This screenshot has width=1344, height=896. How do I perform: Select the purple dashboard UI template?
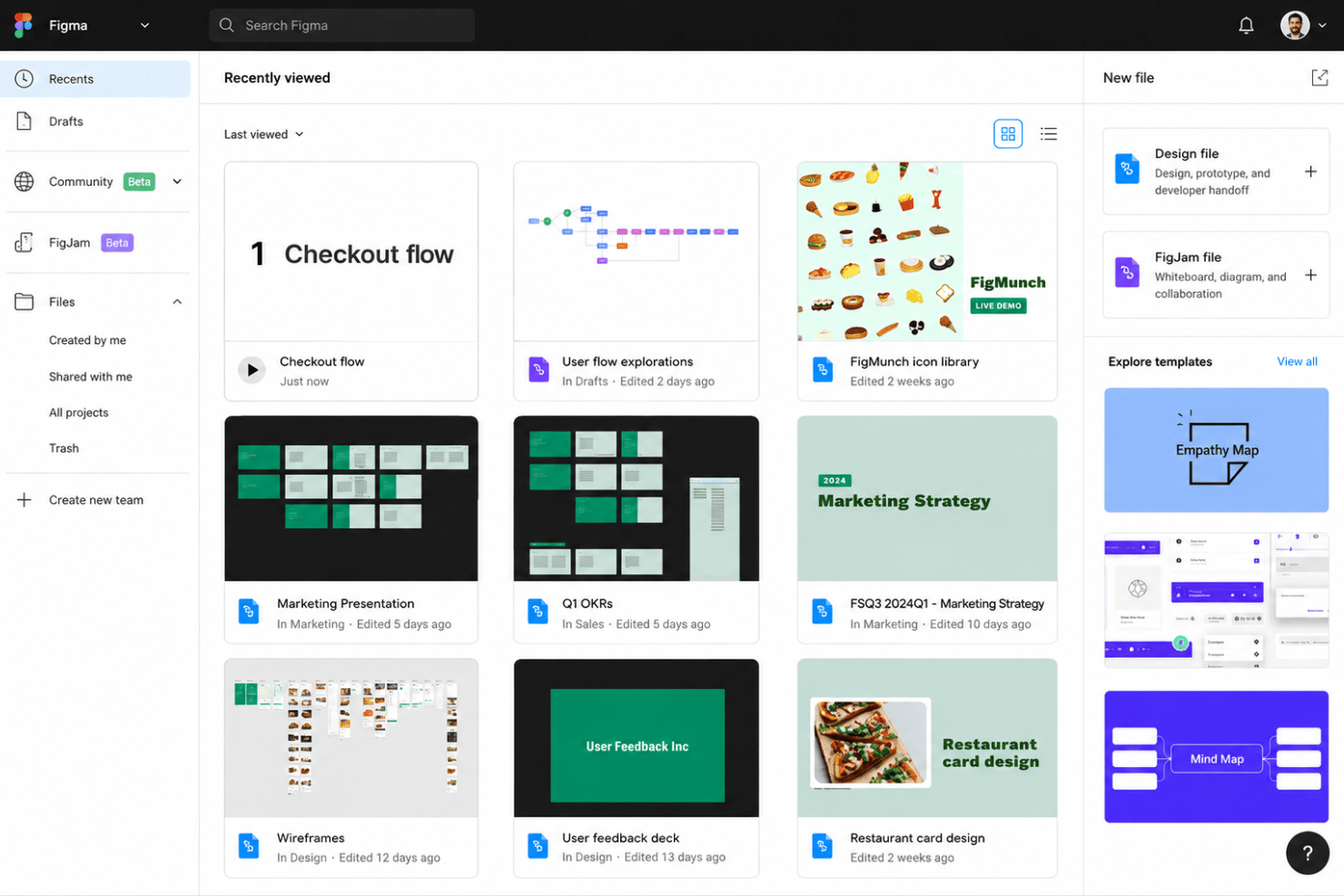pos(1216,601)
